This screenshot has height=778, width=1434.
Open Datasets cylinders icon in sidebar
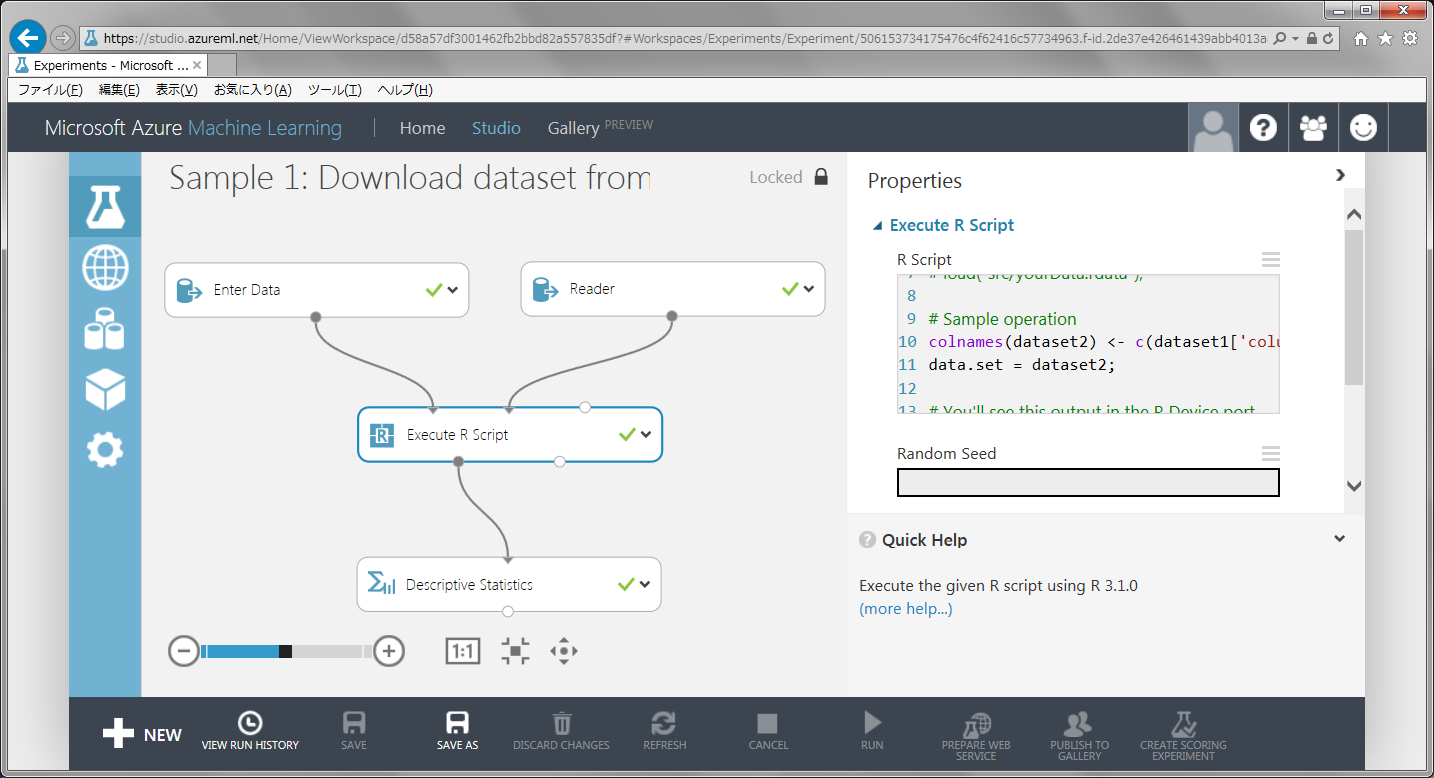pos(105,329)
